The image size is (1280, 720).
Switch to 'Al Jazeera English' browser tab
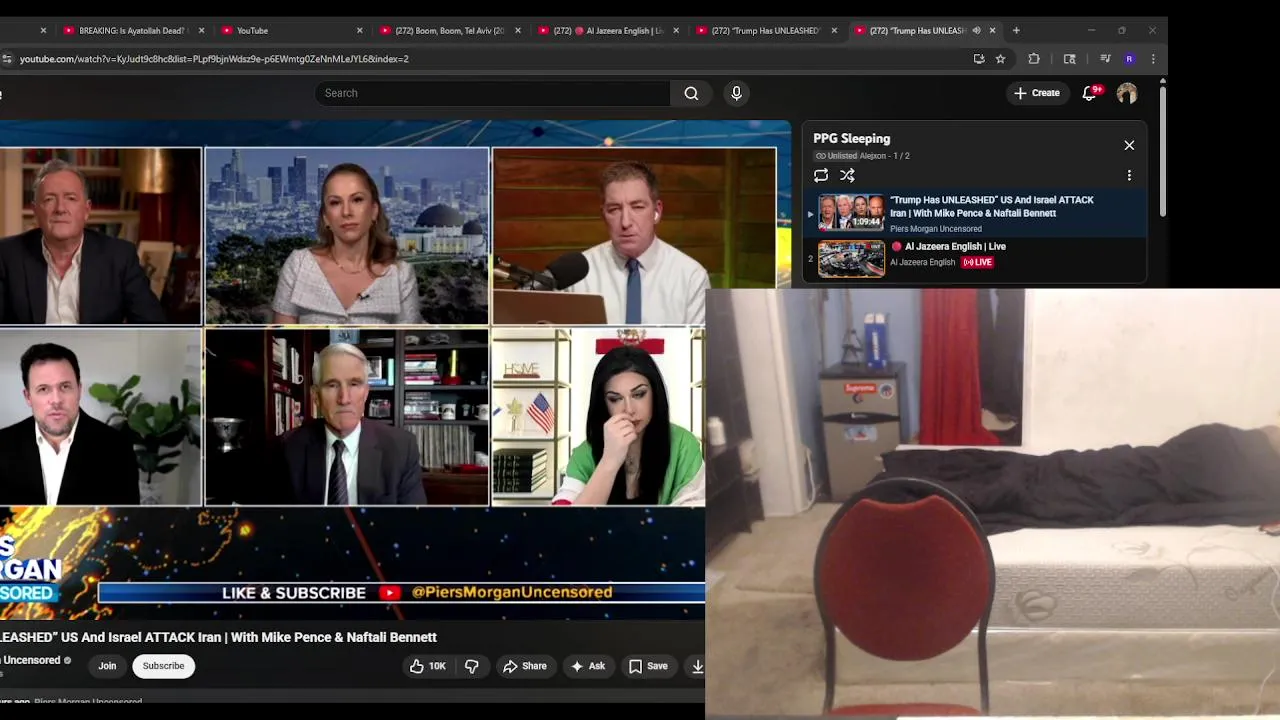[608, 30]
